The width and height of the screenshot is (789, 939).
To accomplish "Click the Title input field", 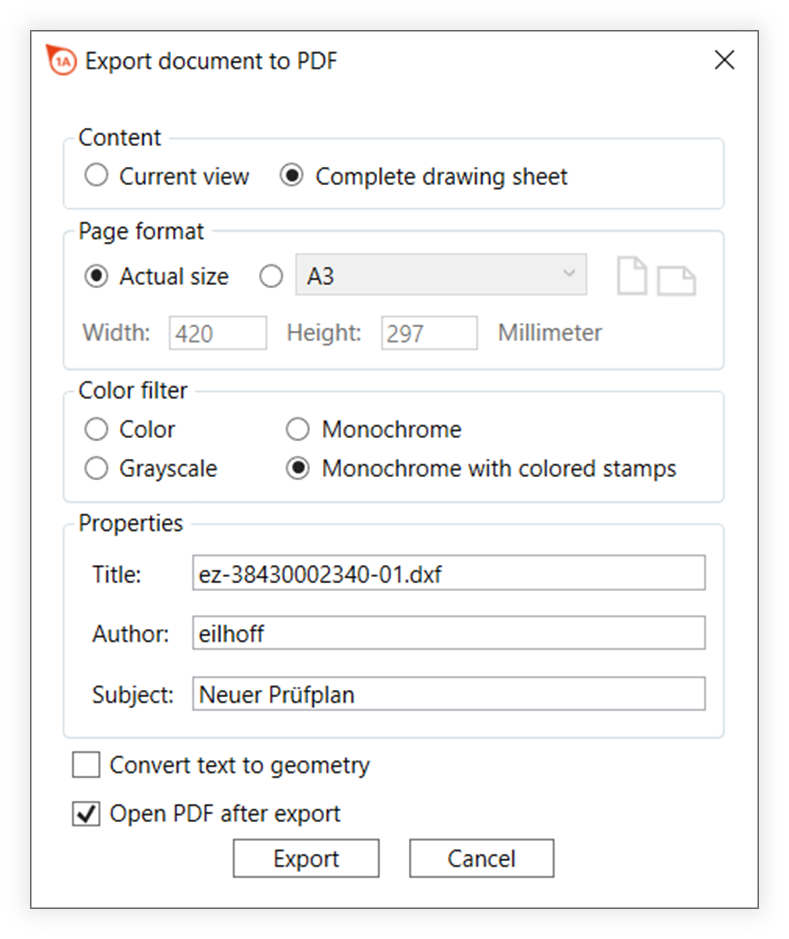I will click(x=448, y=574).
